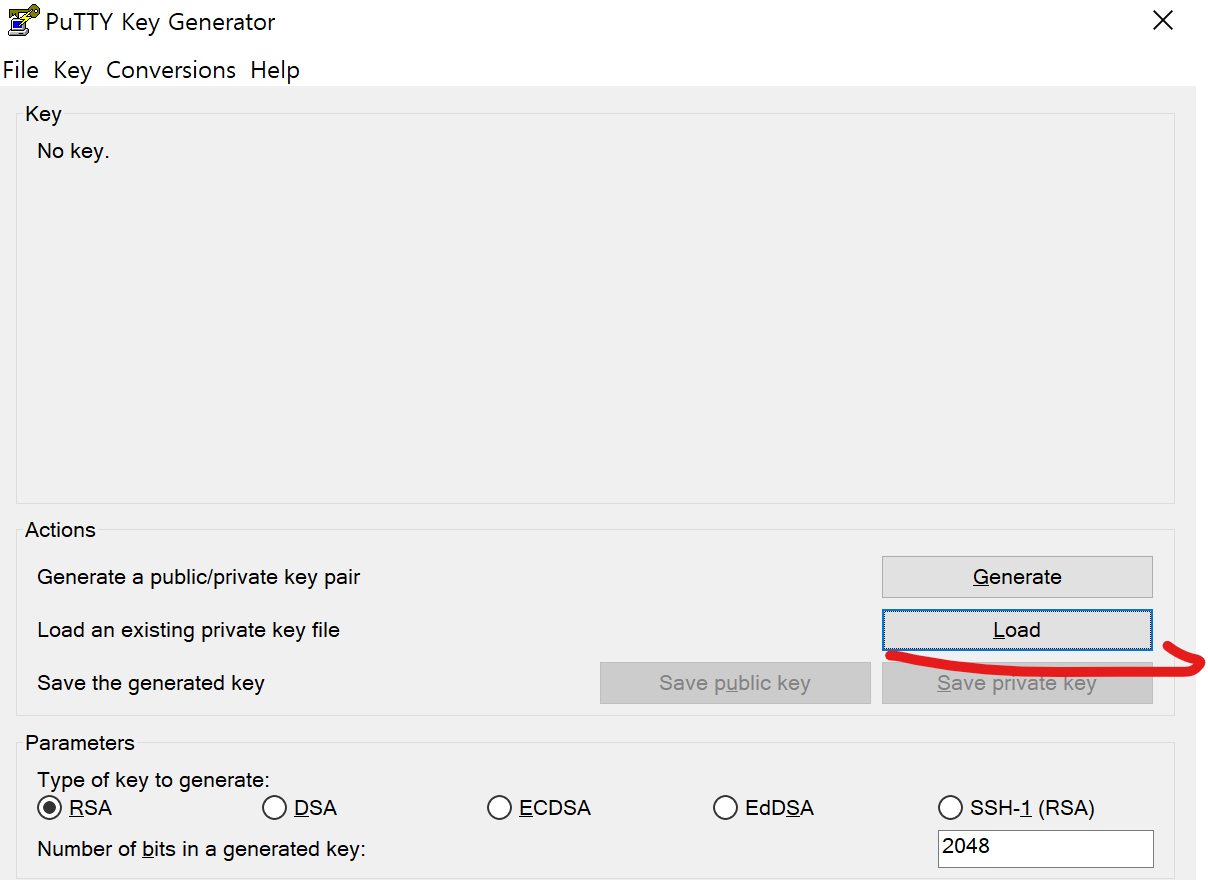Click the PuTTY Key Generator title bar icon
The width and height of the screenshot is (1208, 880).
[23, 21]
